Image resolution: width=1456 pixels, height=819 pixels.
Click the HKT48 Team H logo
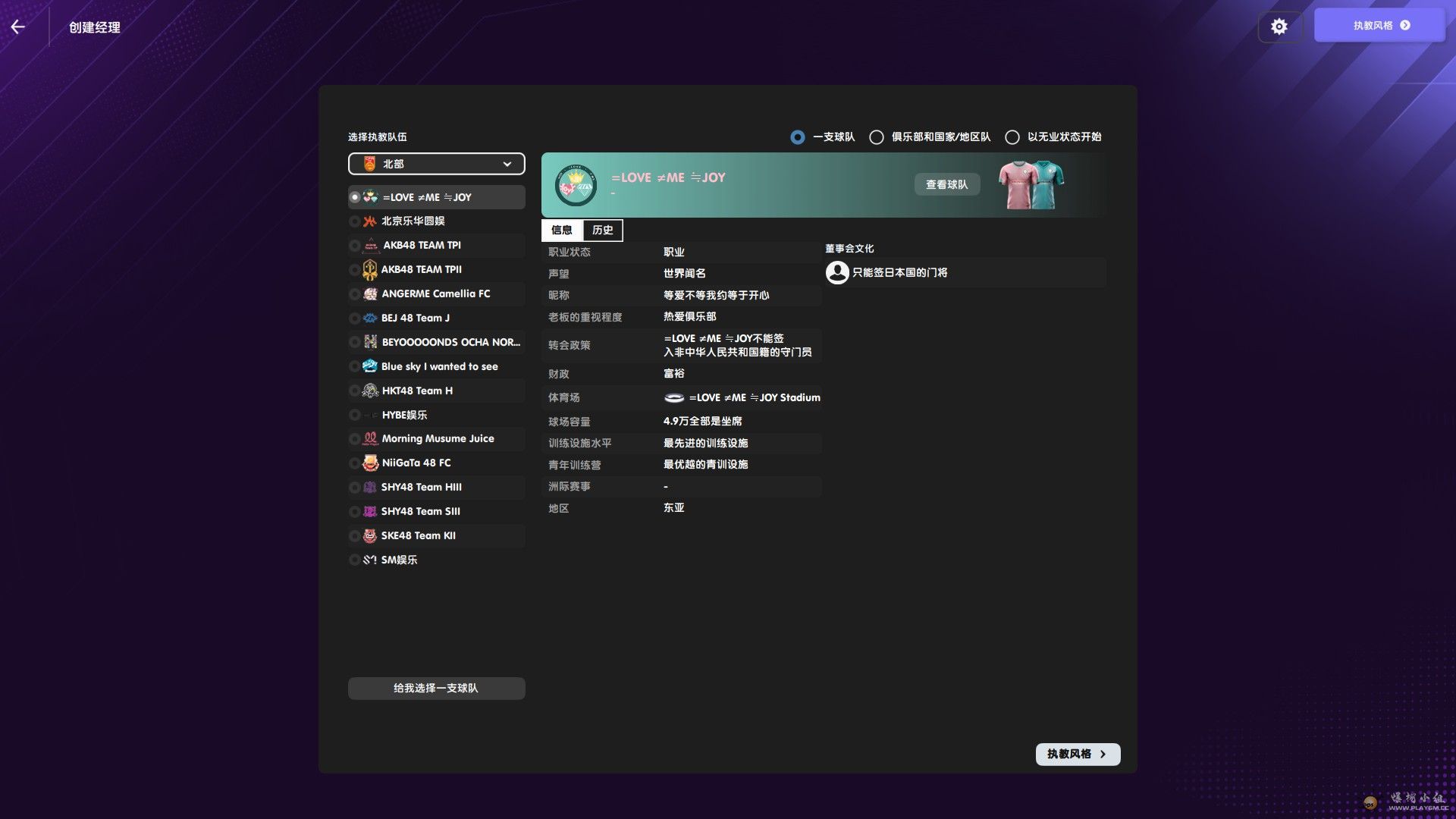pyautogui.click(x=370, y=391)
